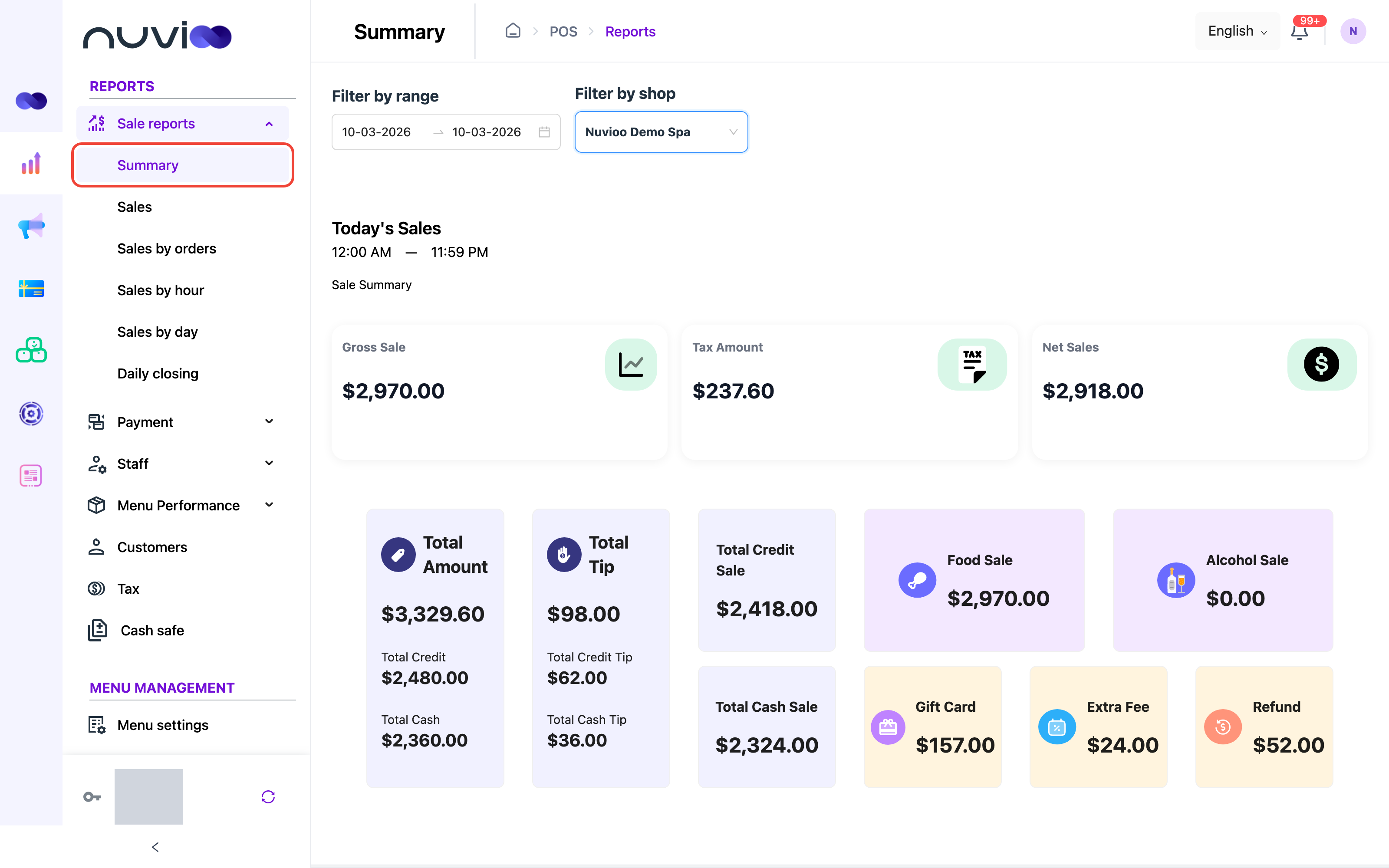Open the notifications bell icon
The image size is (1389, 868).
click(1300, 32)
